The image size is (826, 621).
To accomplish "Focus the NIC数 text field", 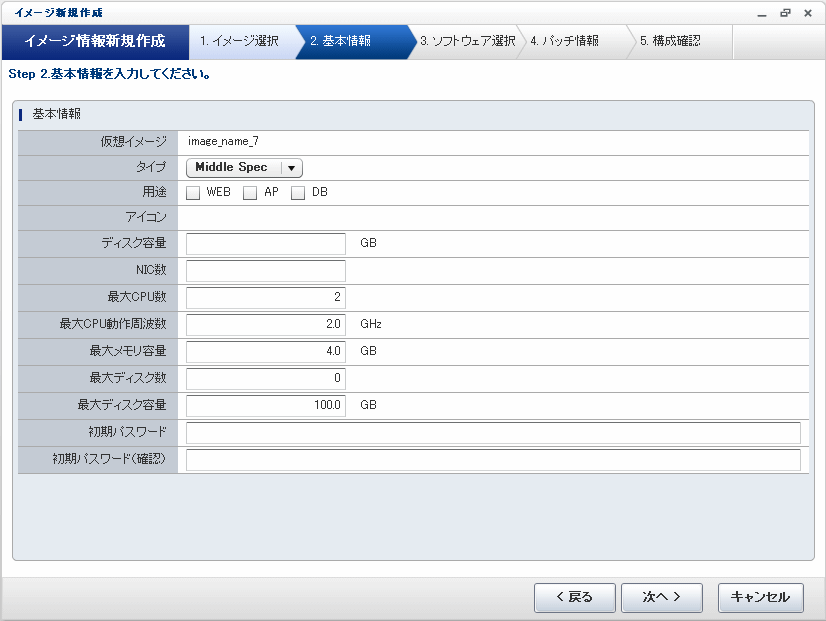I will click(266, 271).
